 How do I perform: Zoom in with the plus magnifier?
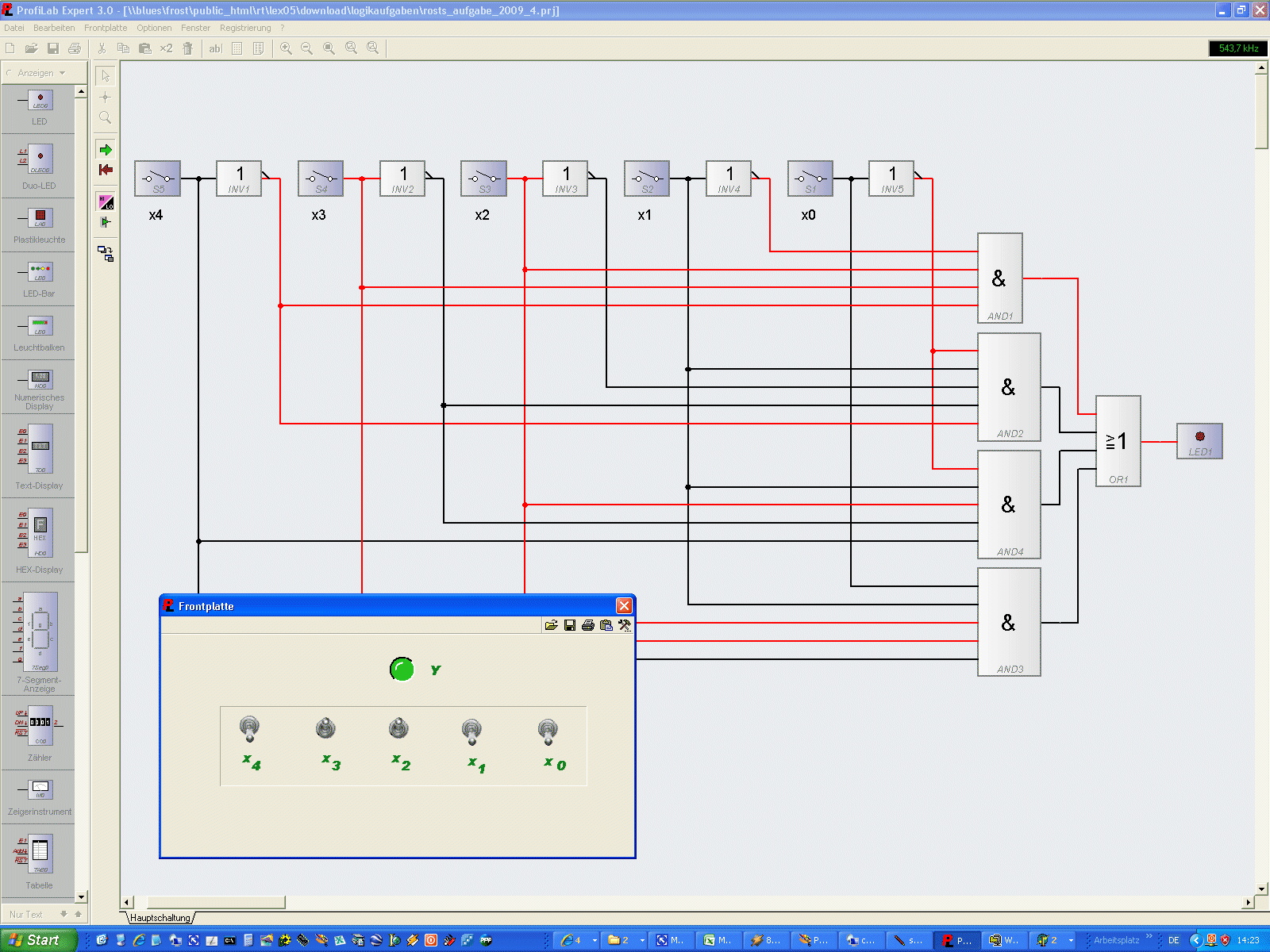(x=286, y=48)
